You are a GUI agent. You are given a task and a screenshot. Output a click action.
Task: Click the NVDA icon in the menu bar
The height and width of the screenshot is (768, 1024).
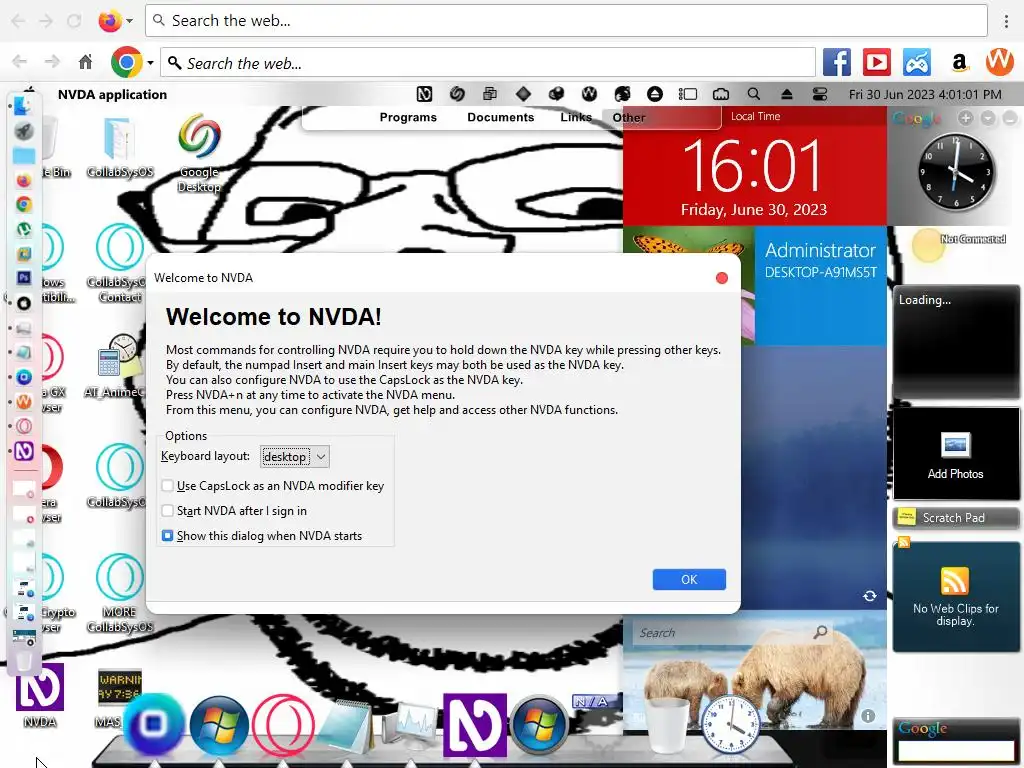coord(424,94)
